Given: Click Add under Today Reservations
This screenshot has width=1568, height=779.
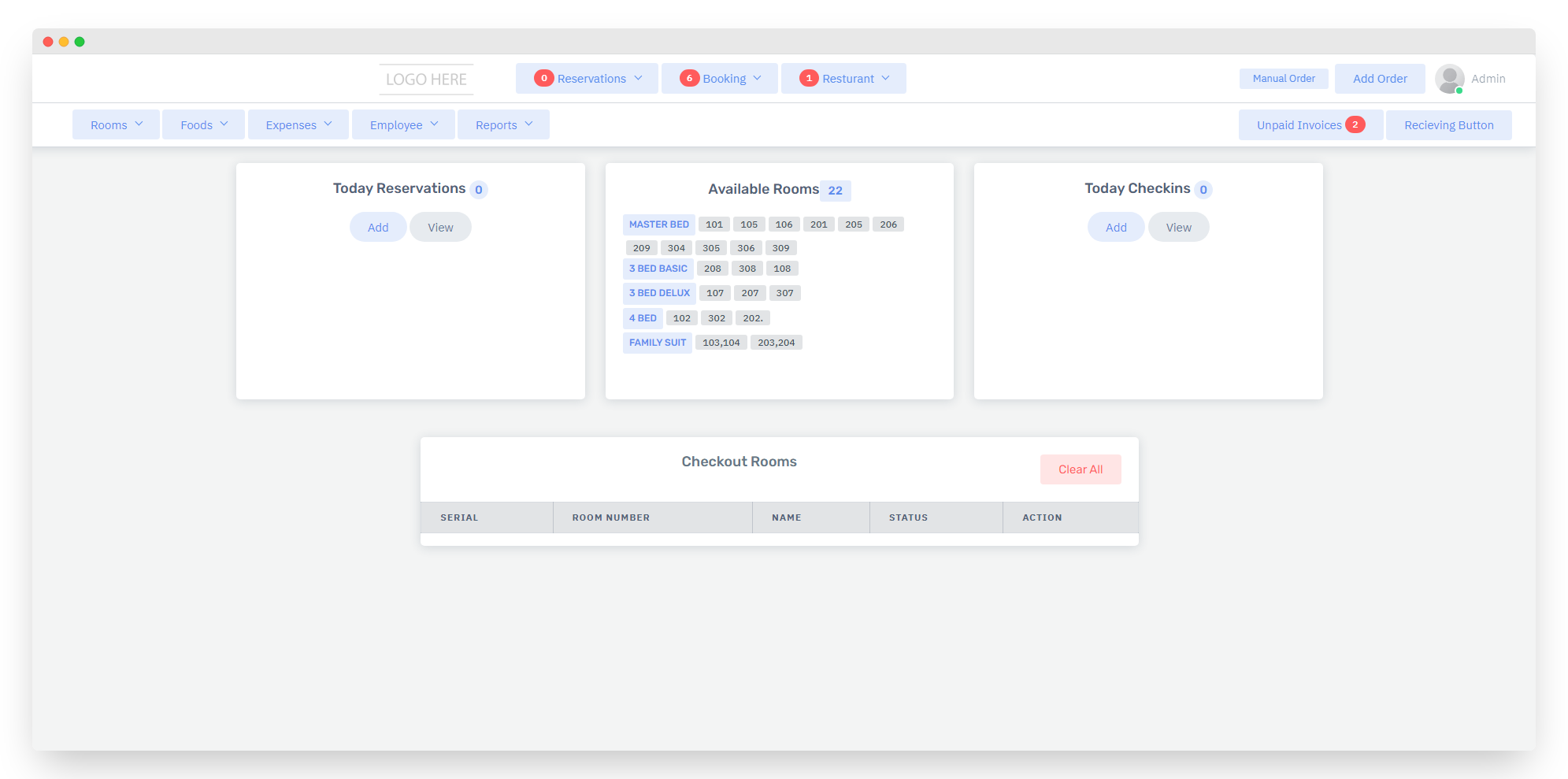Looking at the screenshot, I should pos(378,228).
